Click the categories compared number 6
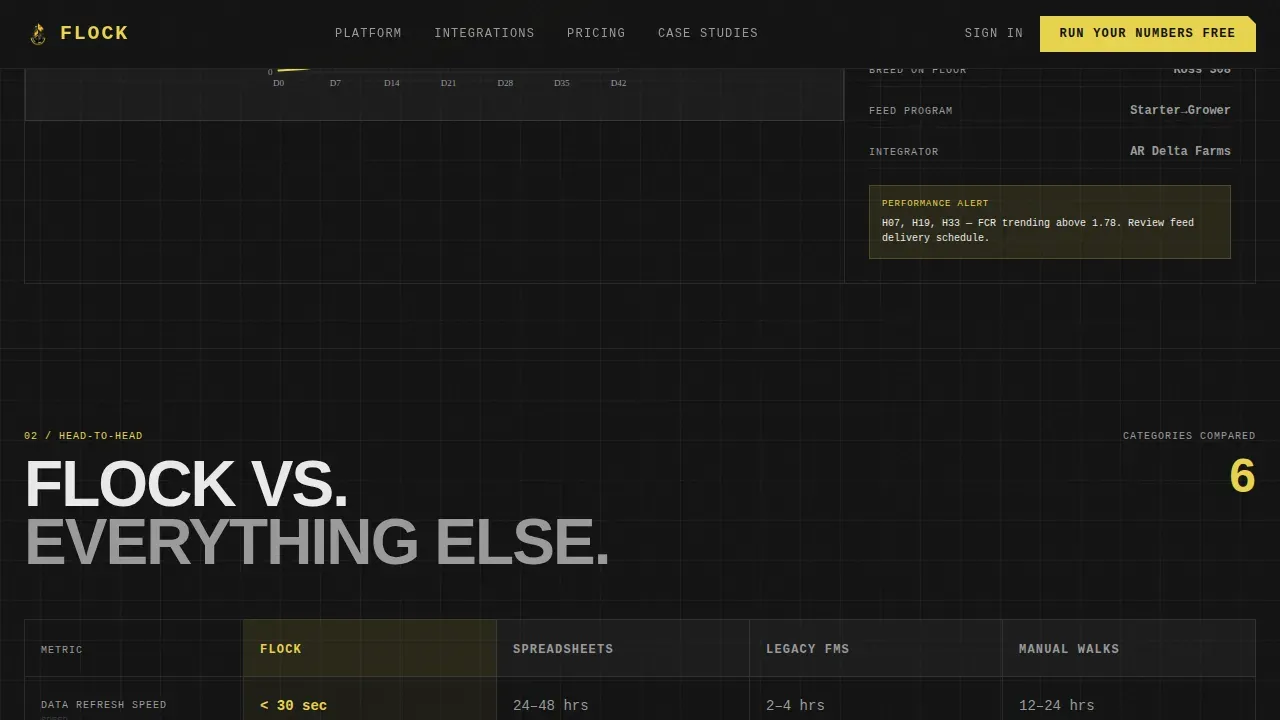 [x=1242, y=476]
